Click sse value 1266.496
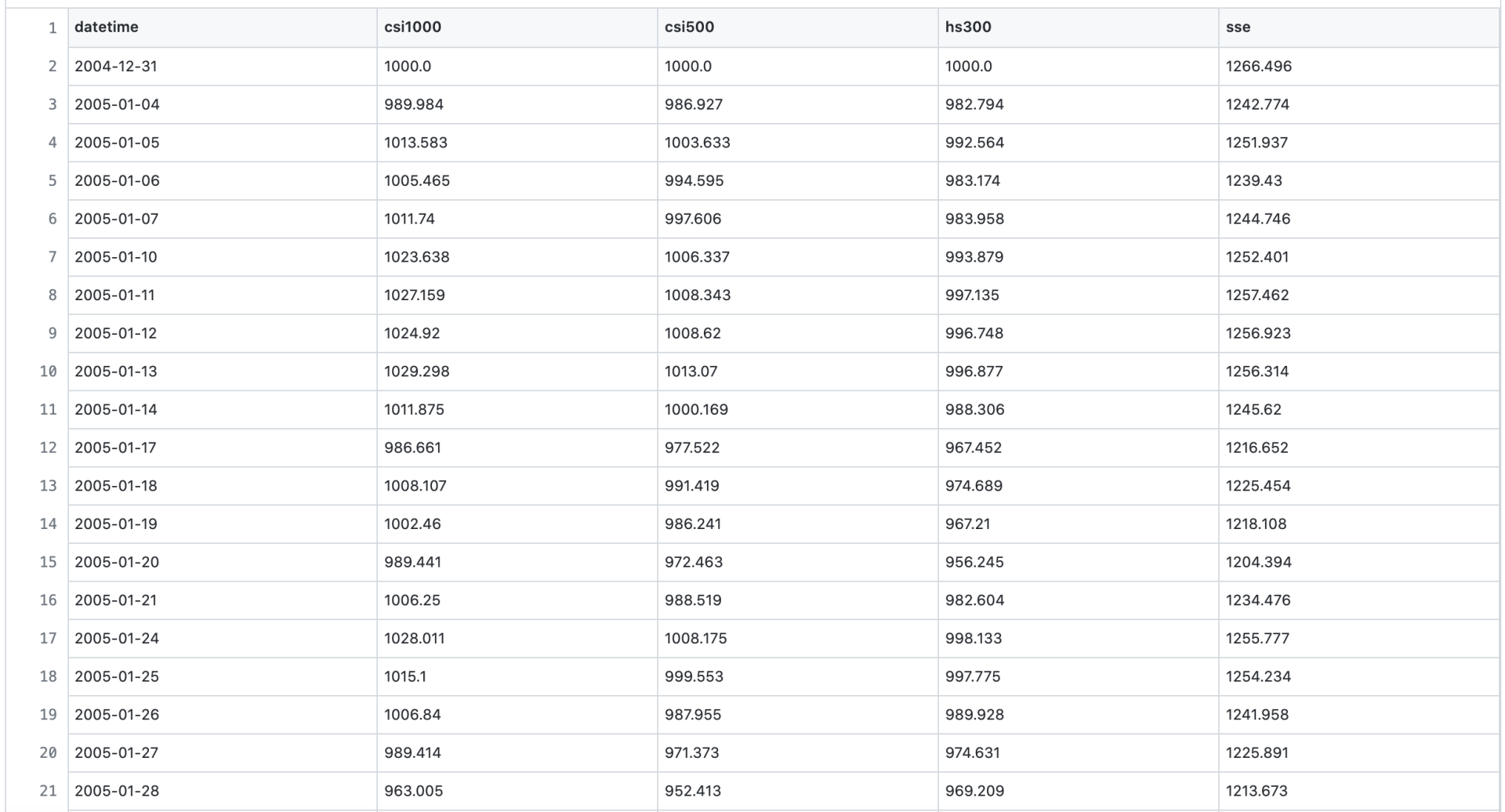The height and width of the screenshot is (812, 1505). tap(1258, 67)
